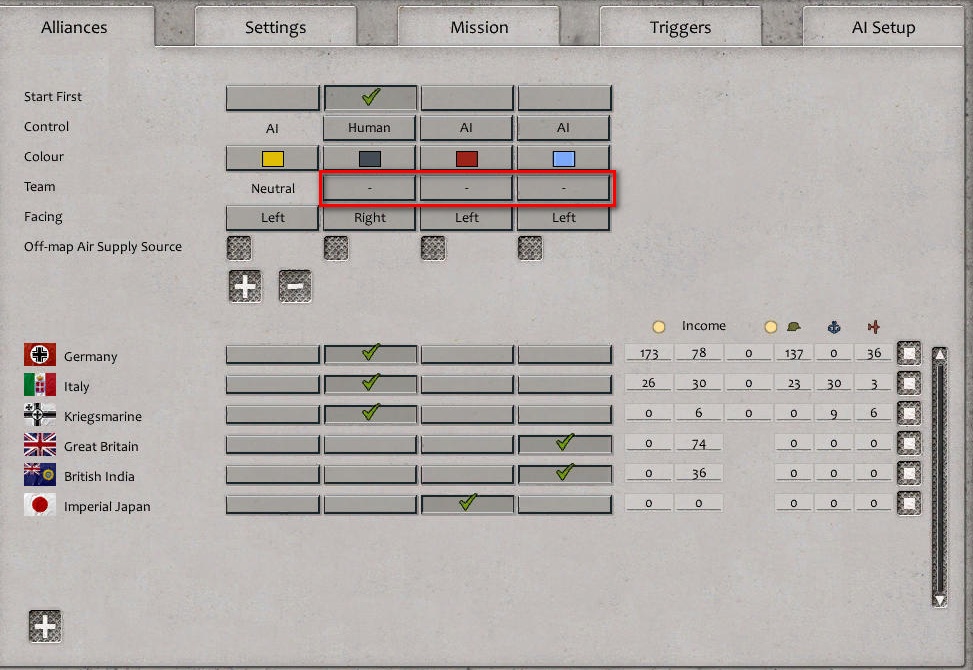Change the light blue alliance colour swatch

coord(564,158)
